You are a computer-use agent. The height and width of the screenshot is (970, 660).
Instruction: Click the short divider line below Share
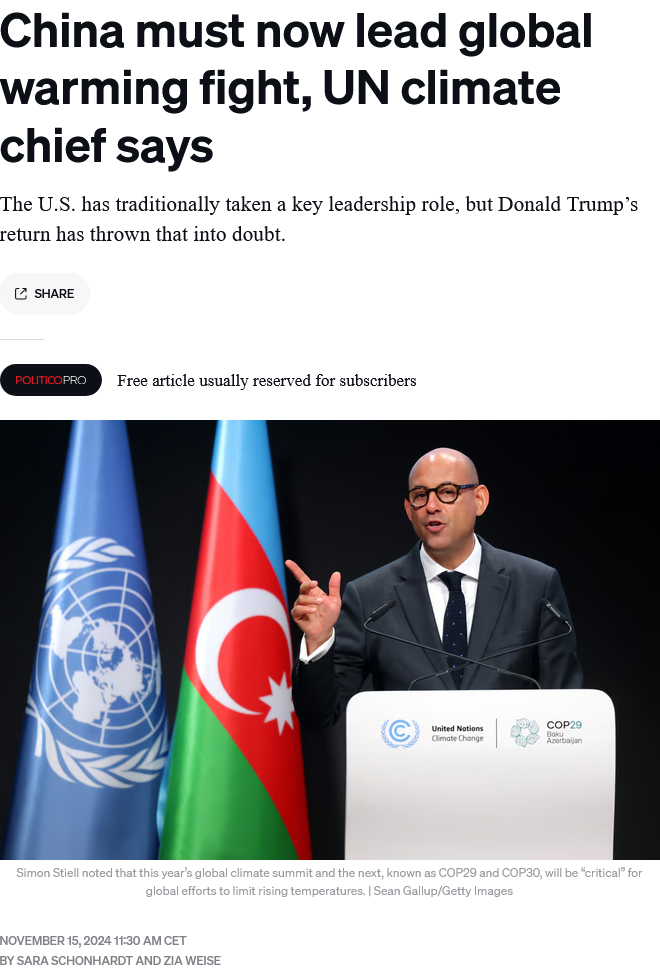pos(22,339)
